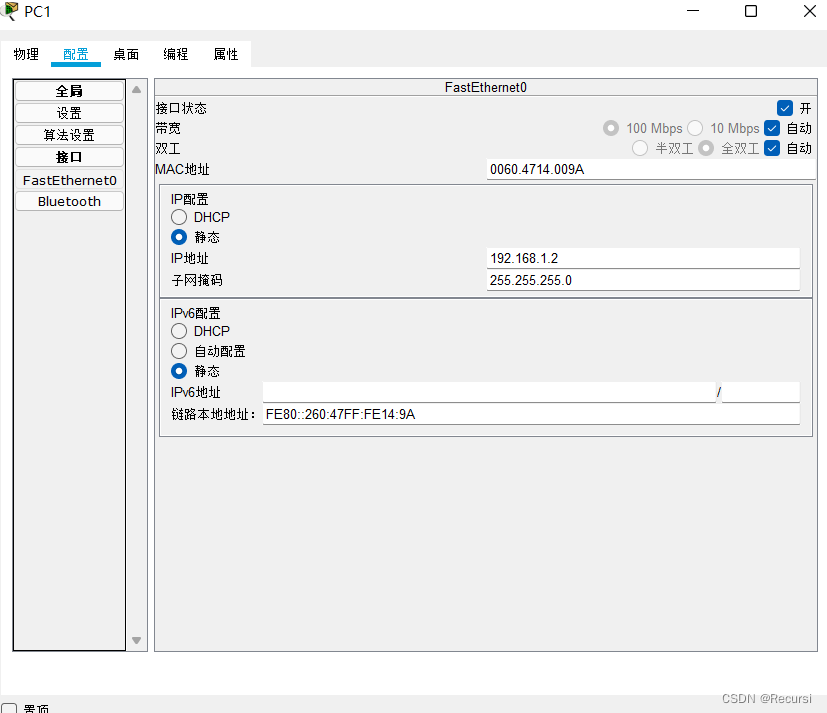Switch to the 桌面 tab
Viewport: 827px width, 713px height.
click(126, 54)
